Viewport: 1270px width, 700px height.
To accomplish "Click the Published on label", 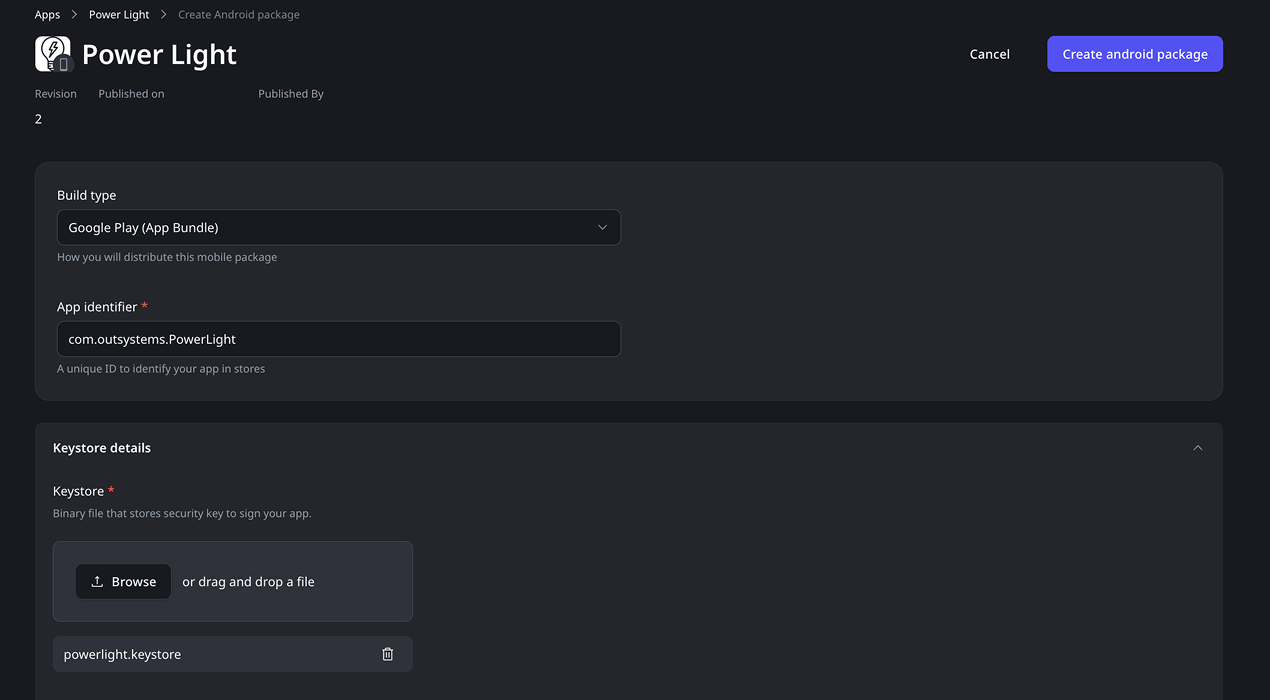I will (x=131, y=94).
